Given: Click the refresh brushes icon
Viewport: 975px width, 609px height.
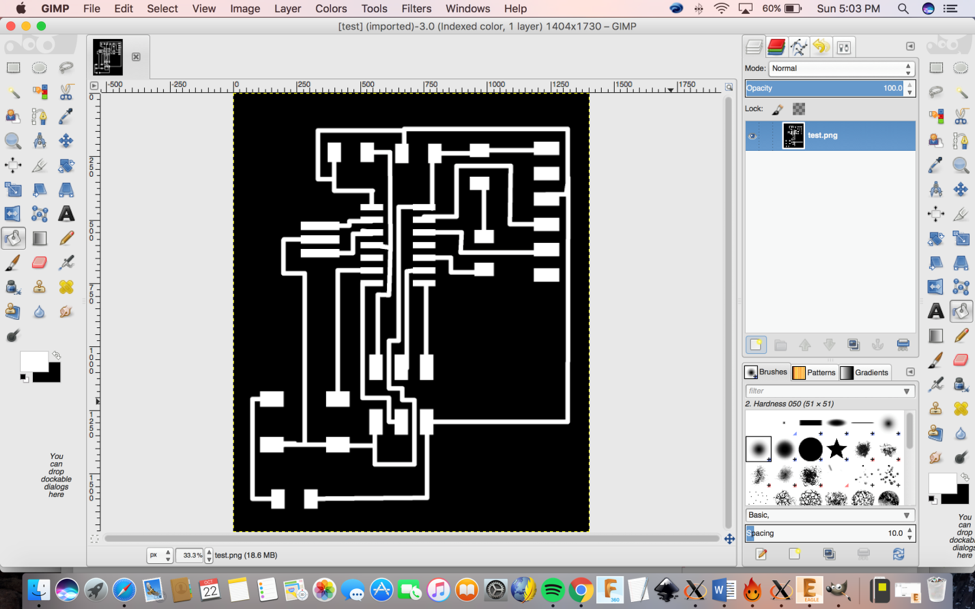Looking at the screenshot, I should [x=898, y=554].
